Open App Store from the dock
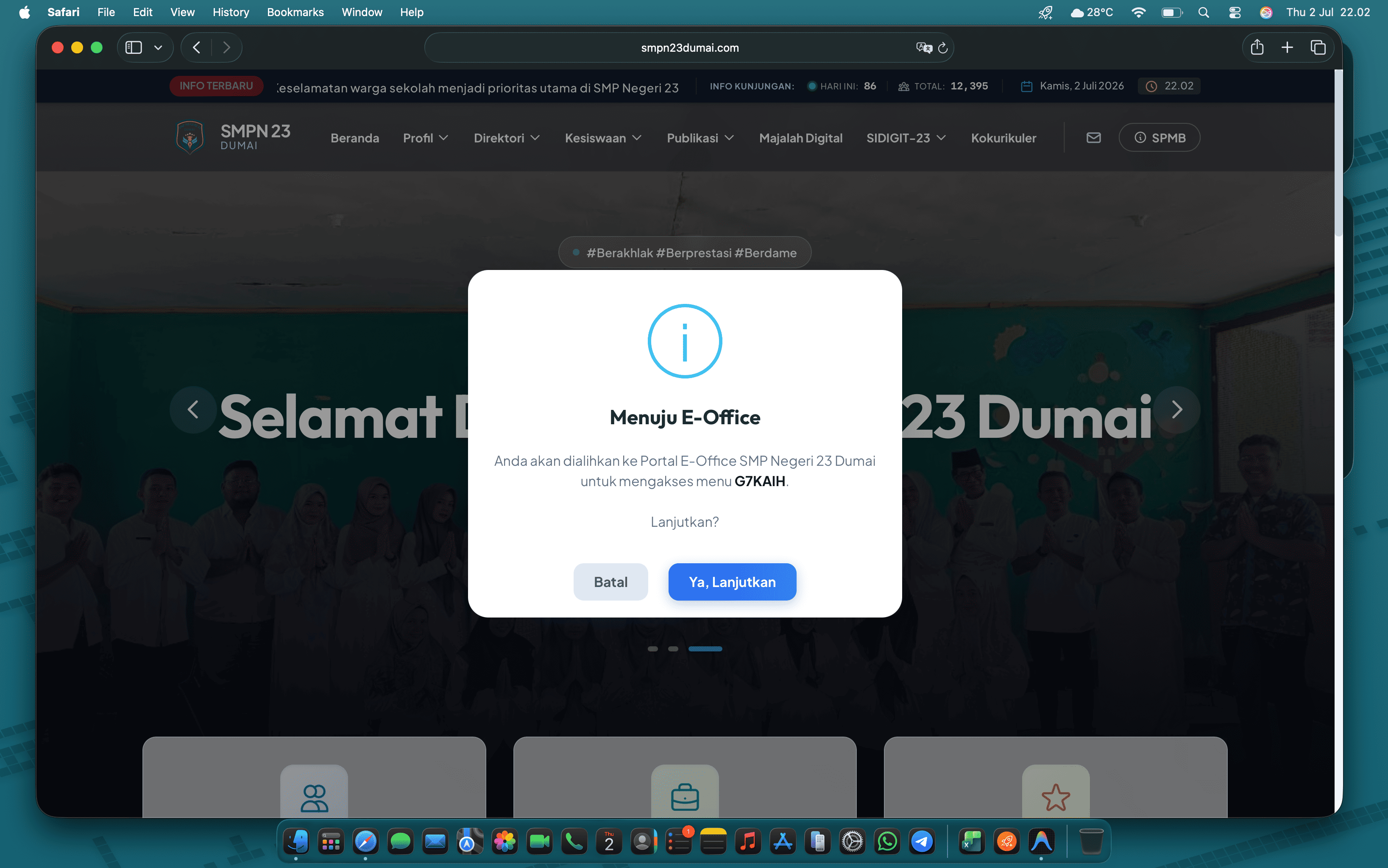Screen dimensions: 1388x868 (x=783, y=842)
